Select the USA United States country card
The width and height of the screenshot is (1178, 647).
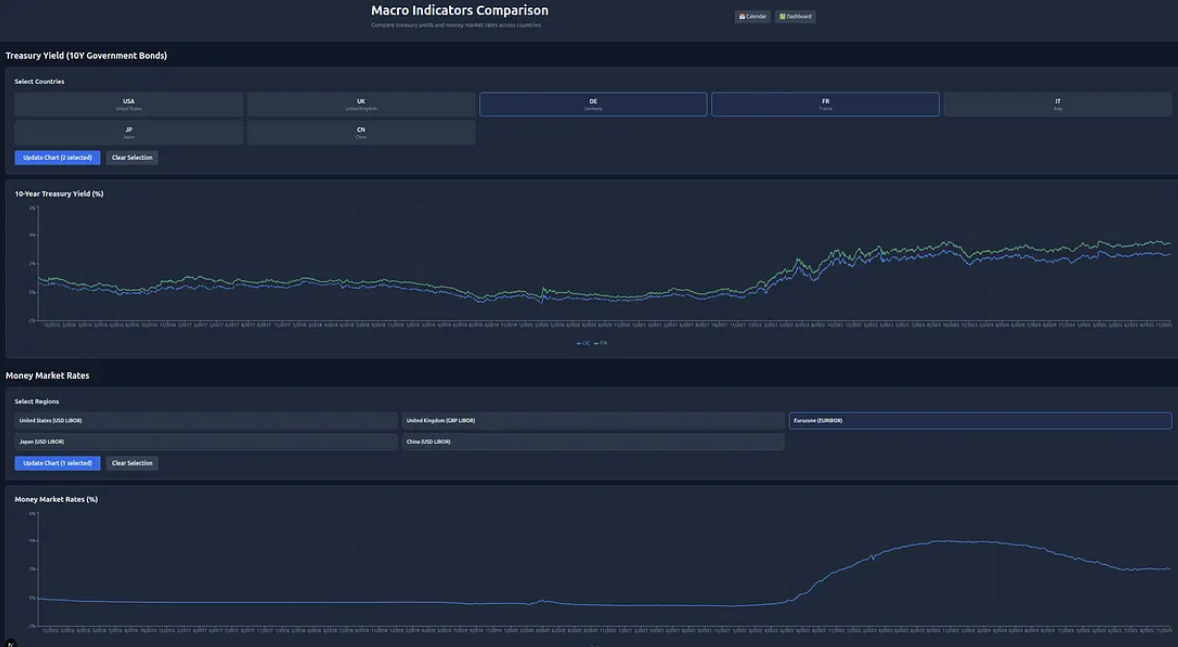click(x=128, y=104)
